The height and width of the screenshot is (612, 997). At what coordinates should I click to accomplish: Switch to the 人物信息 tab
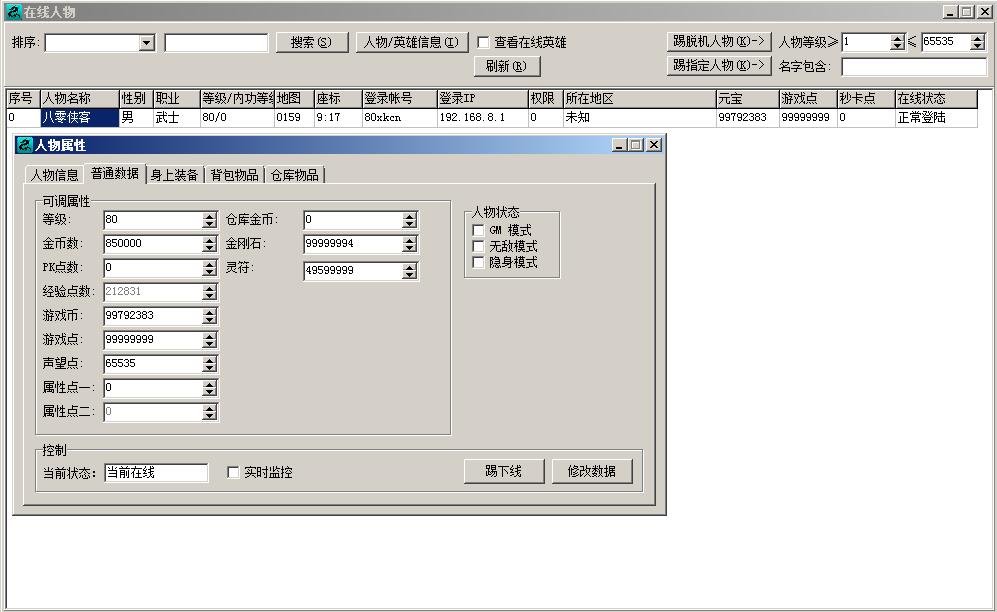pos(54,175)
